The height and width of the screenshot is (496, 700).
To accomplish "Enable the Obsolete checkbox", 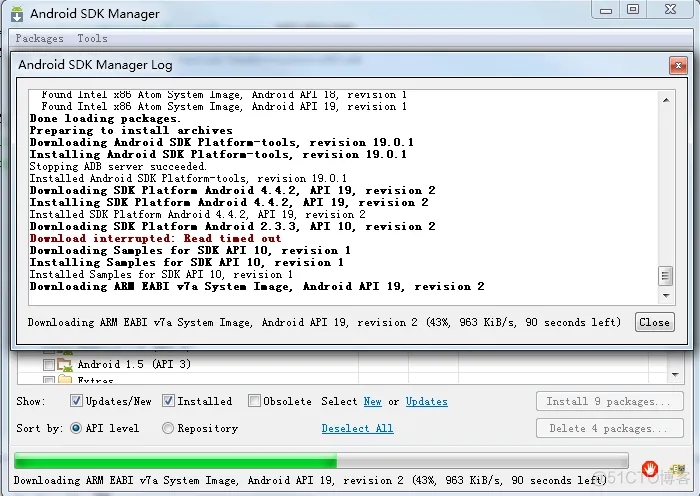I will (x=254, y=400).
